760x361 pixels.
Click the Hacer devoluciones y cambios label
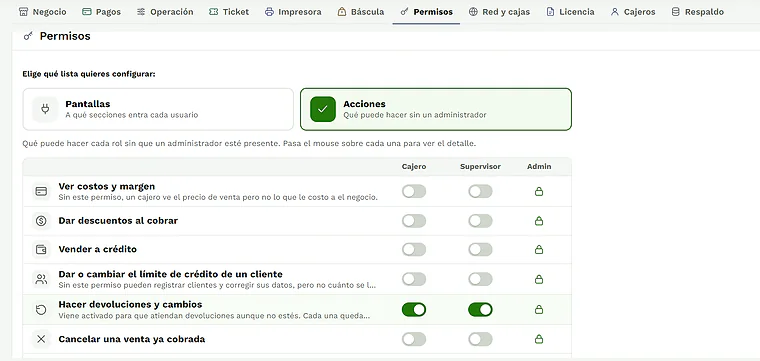click(130, 304)
